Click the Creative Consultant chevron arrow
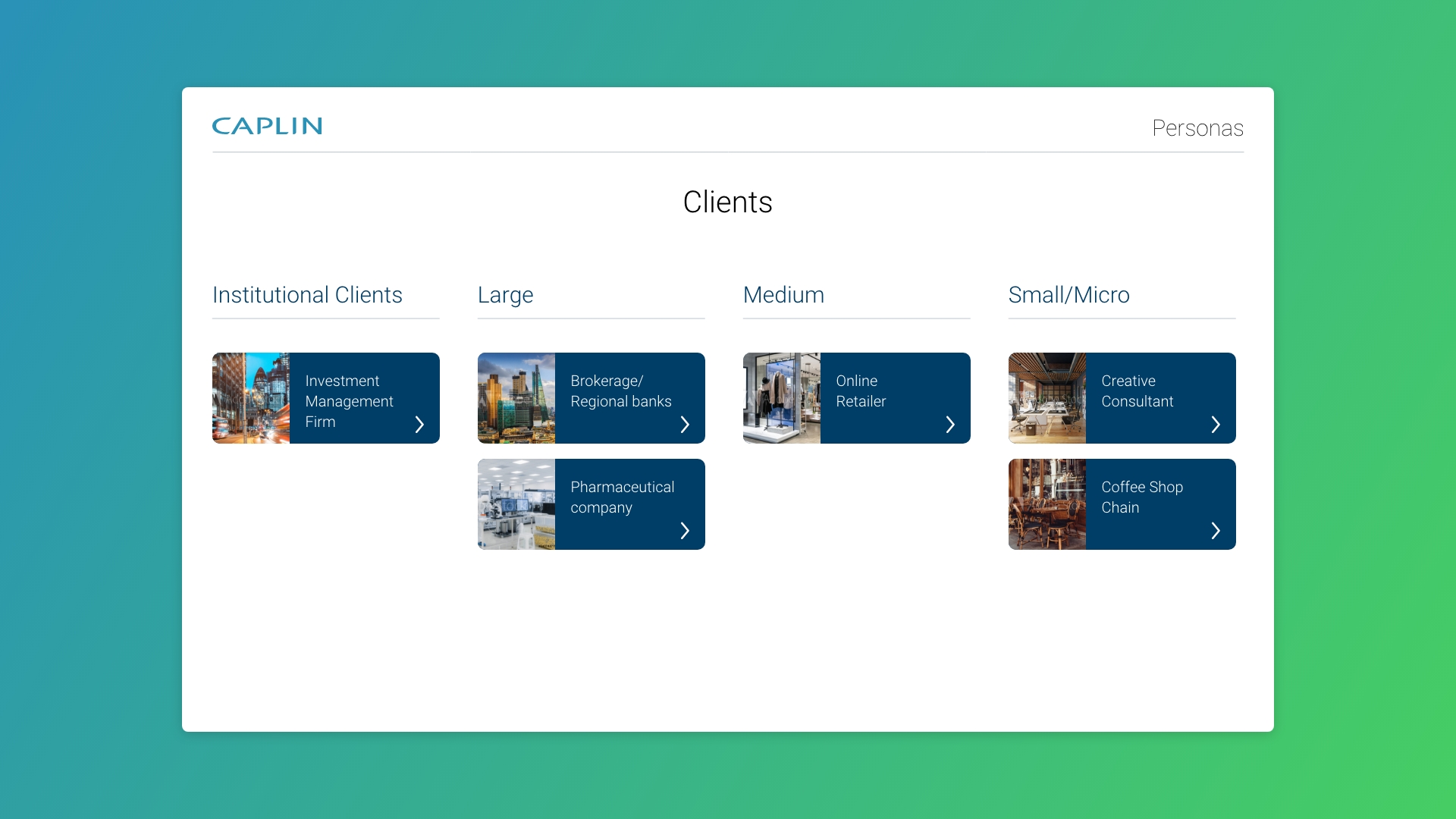1456x819 pixels. coord(1216,425)
